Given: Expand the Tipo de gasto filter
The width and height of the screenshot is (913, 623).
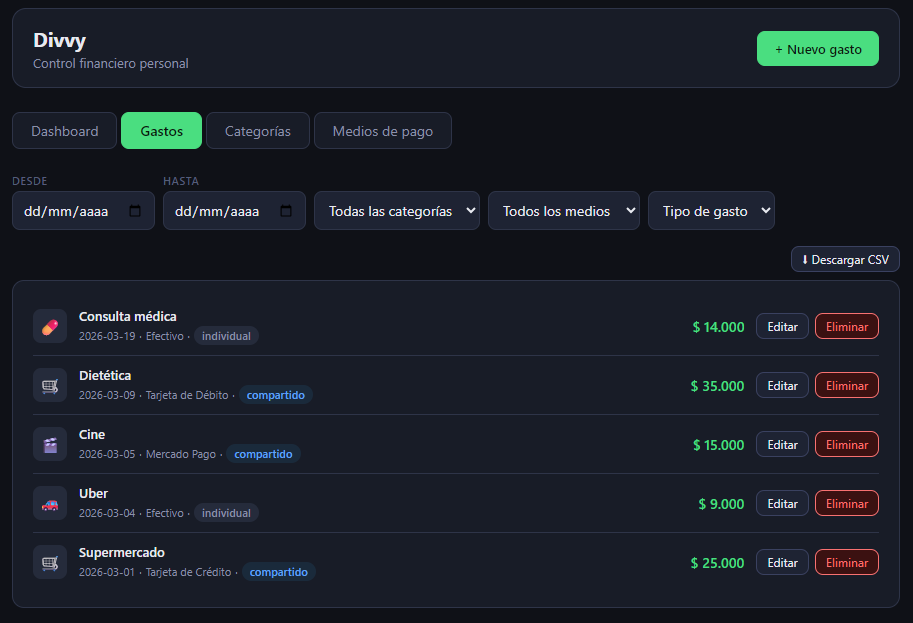Looking at the screenshot, I should (x=711, y=211).
